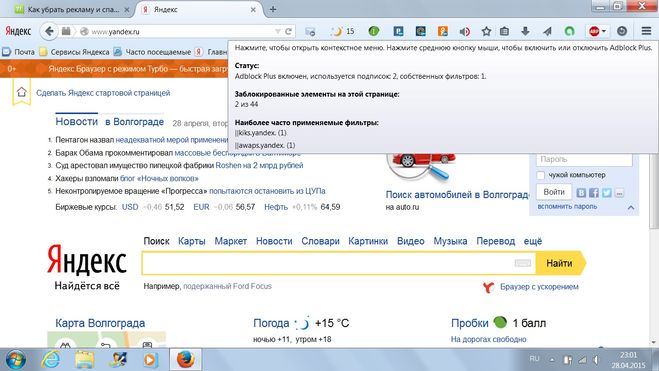Sign in using the Twitter icon
The image size is (659, 371).
coord(606,192)
